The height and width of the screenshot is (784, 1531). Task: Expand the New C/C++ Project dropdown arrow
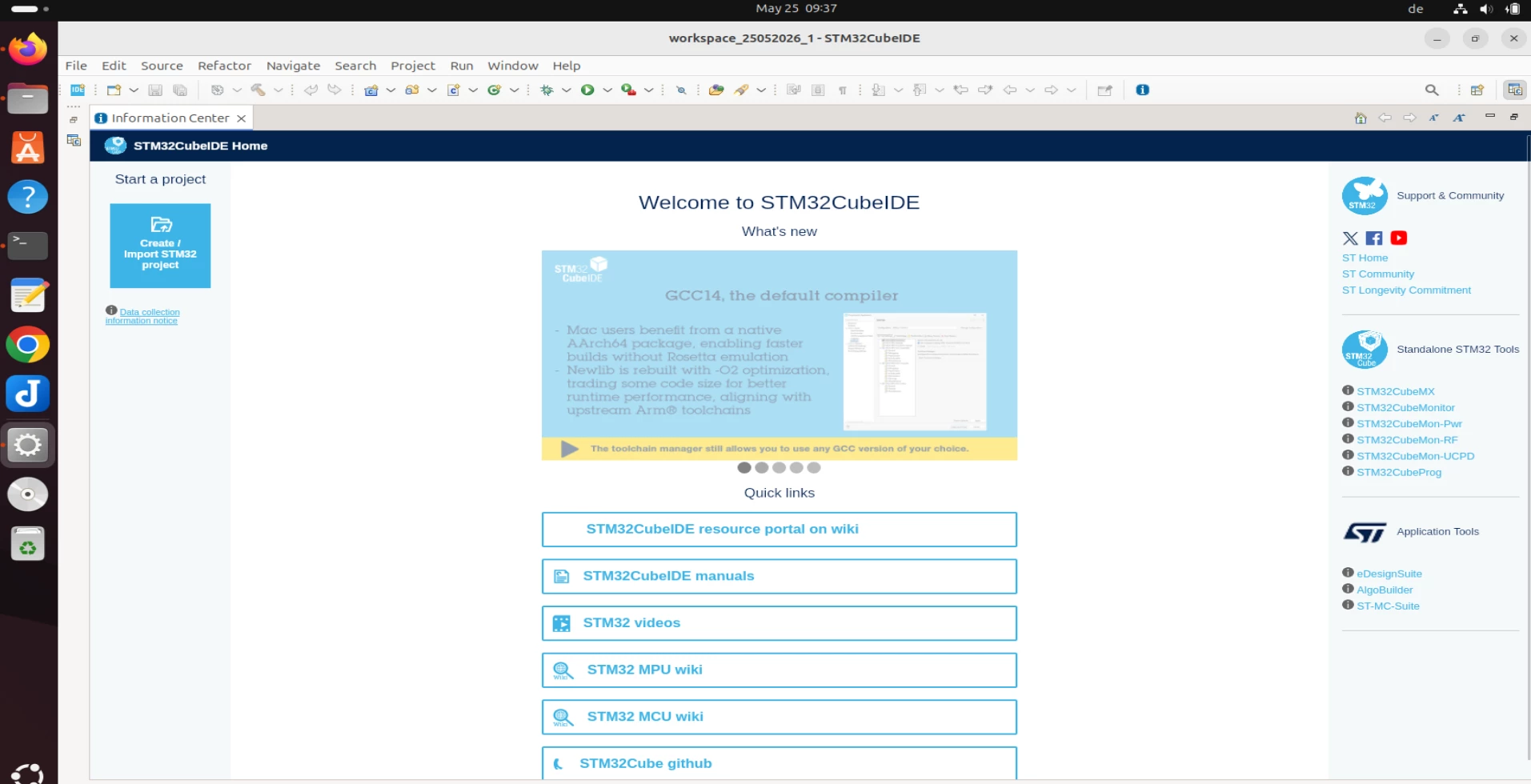pos(391,90)
